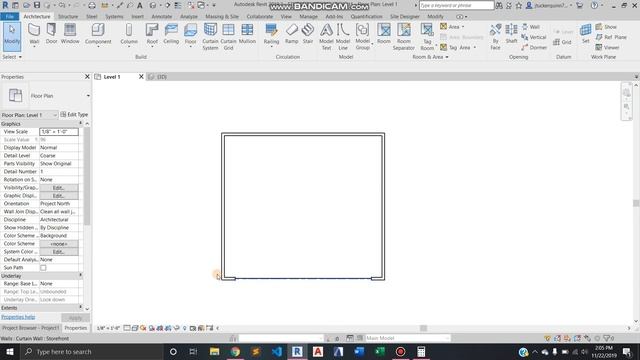Select the Modify tool
The image size is (640, 360).
[x=12, y=36]
